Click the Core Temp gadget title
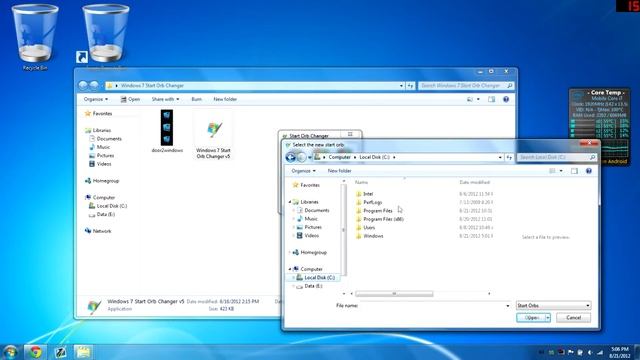 point(606,93)
